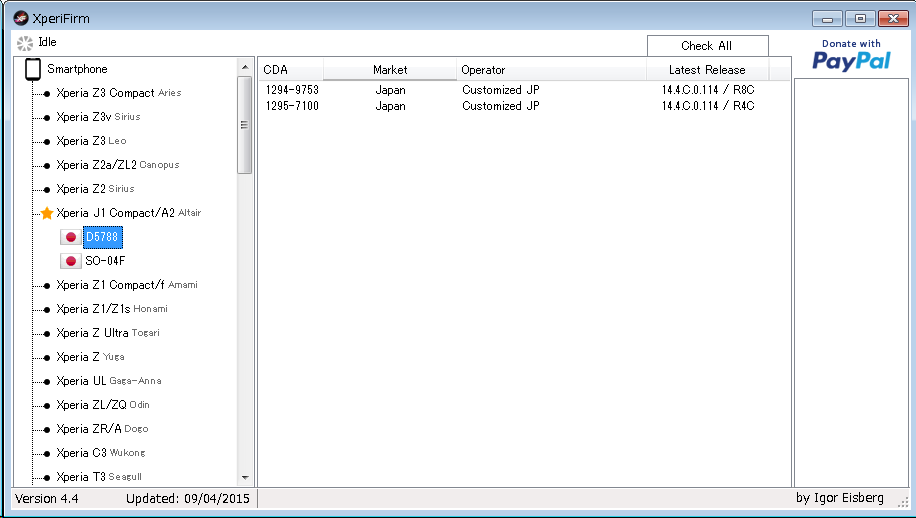Maximize the XperiFirm window
916x518 pixels.
860,19
